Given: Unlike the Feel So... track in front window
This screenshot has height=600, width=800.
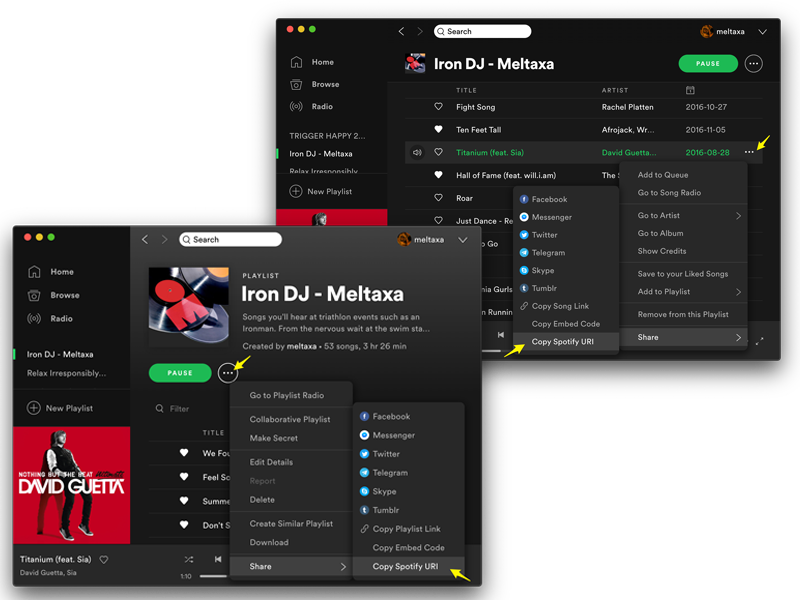Looking at the screenshot, I should 184,477.
